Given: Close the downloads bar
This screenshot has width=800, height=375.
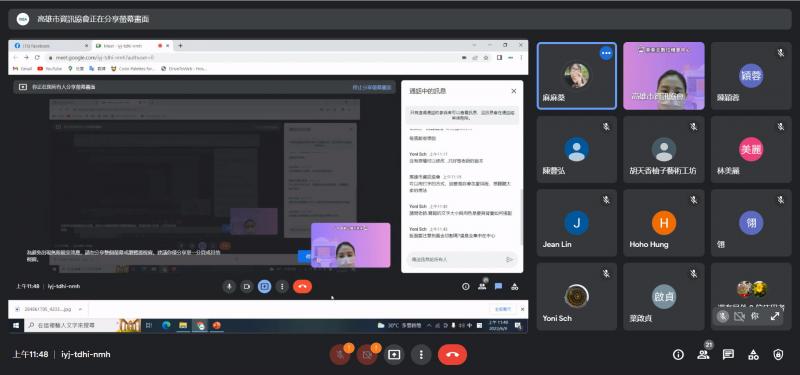Looking at the screenshot, I should [x=521, y=309].
